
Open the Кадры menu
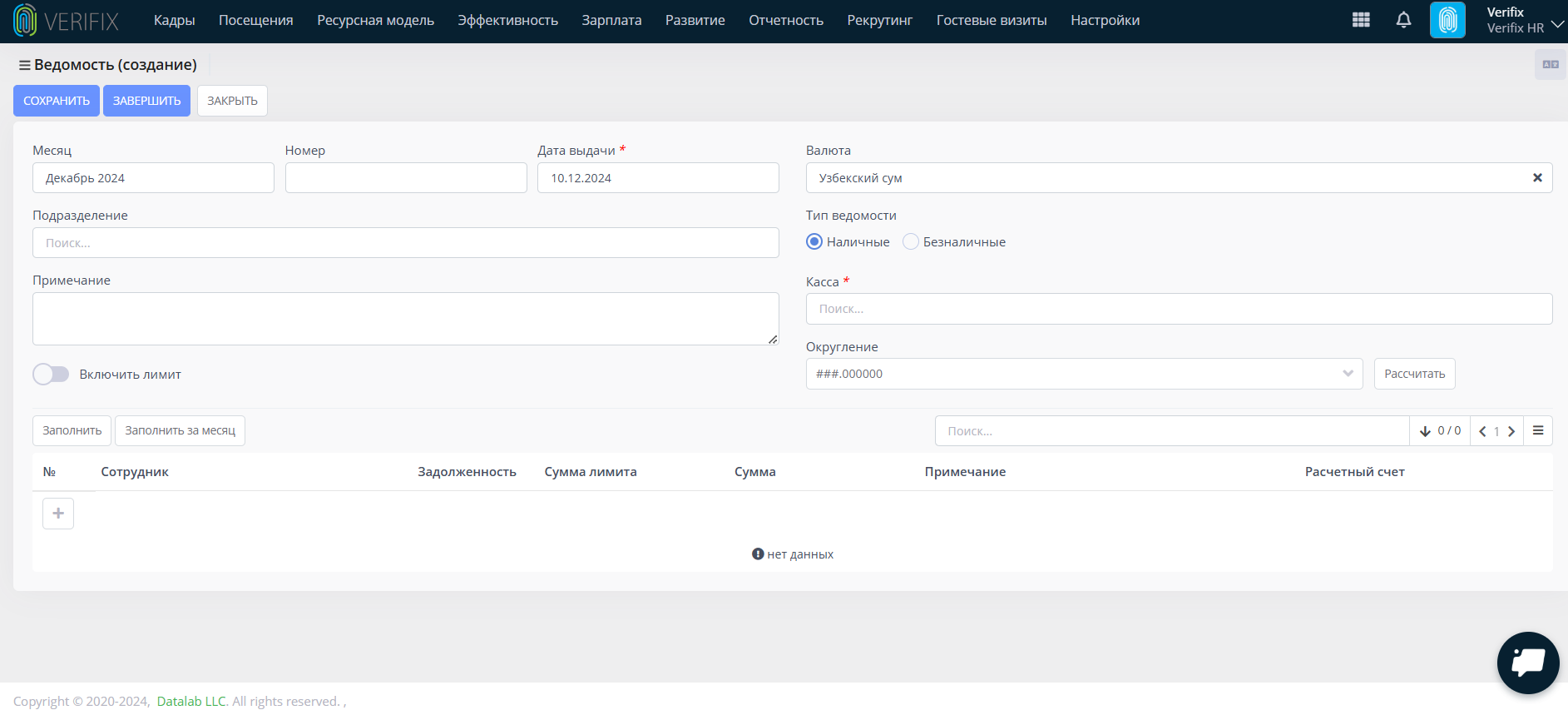pos(175,20)
